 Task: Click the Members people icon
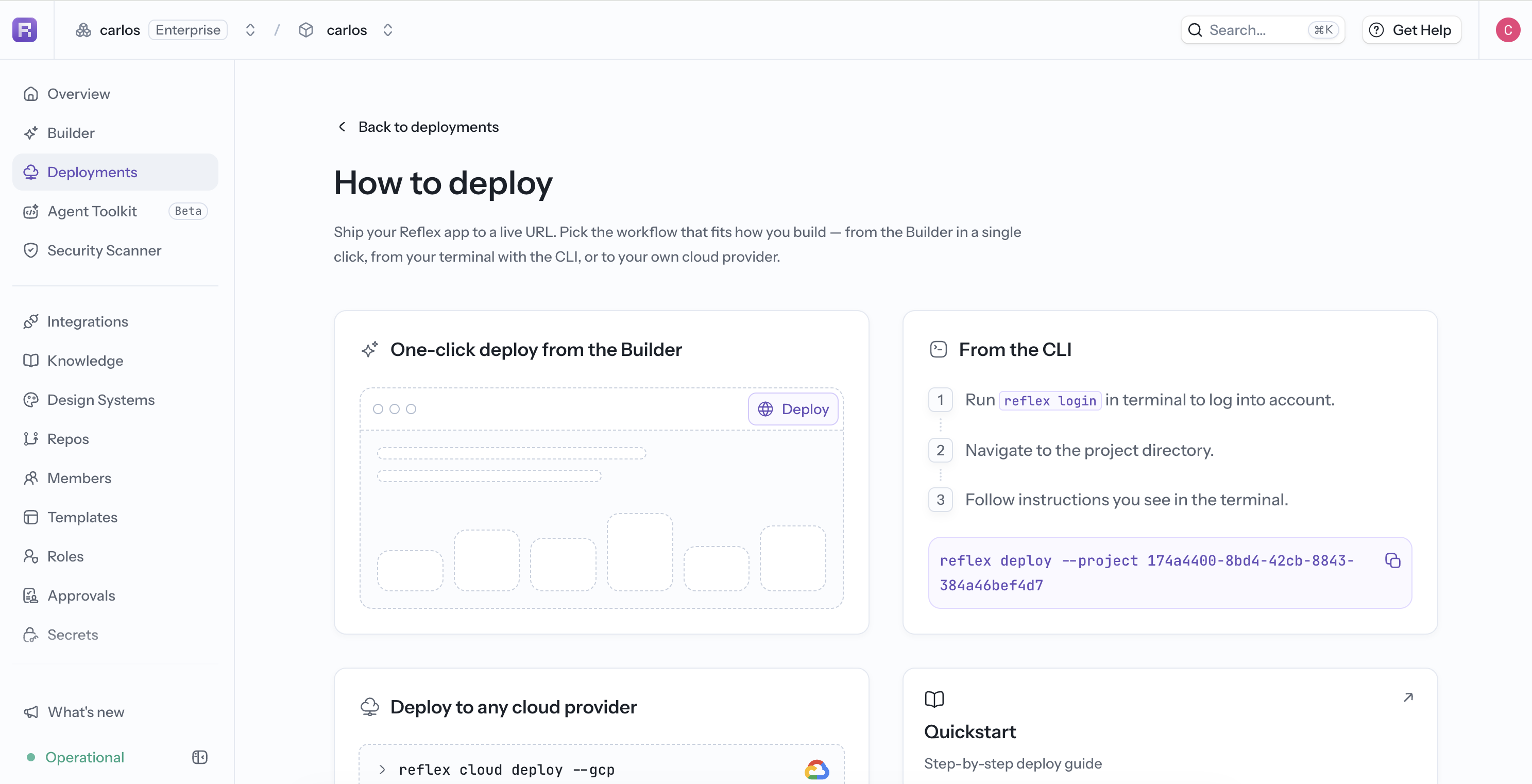click(31, 478)
